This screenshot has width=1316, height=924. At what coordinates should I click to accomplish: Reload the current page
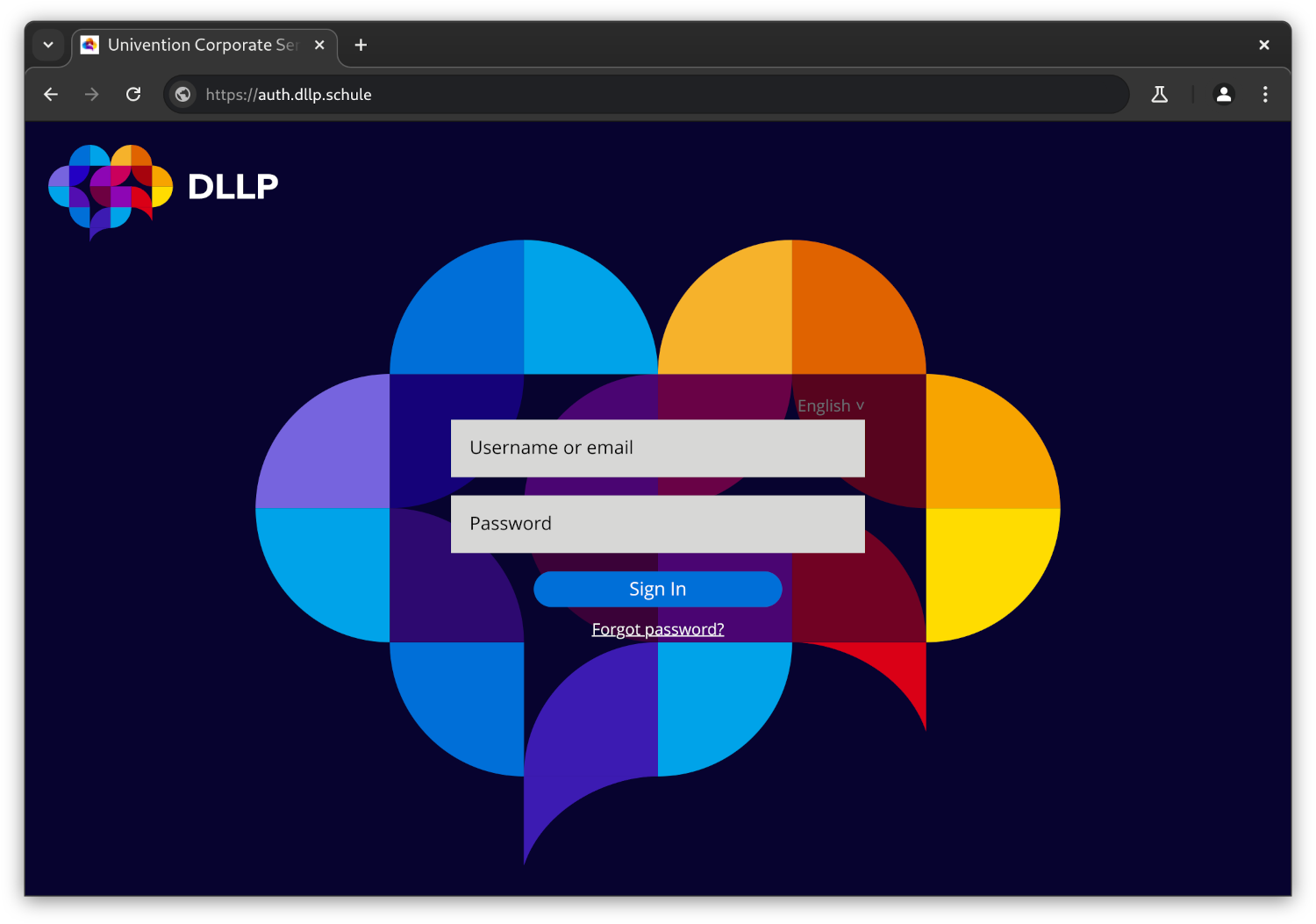[133, 94]
